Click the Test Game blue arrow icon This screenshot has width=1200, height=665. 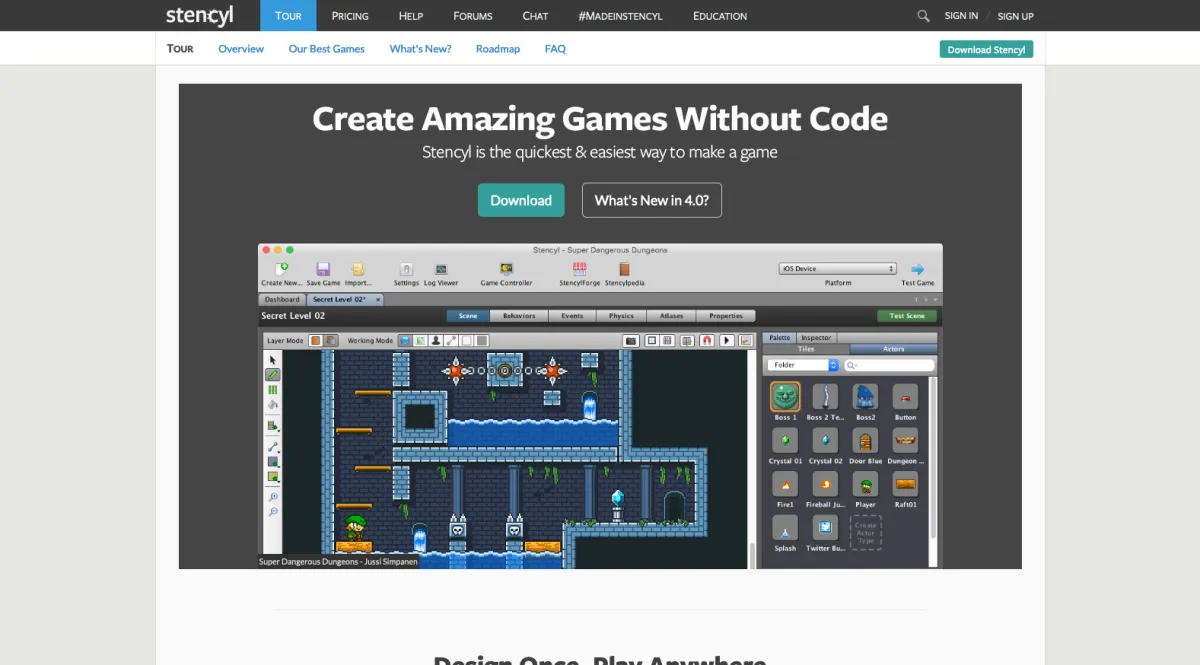pos(917,269)
